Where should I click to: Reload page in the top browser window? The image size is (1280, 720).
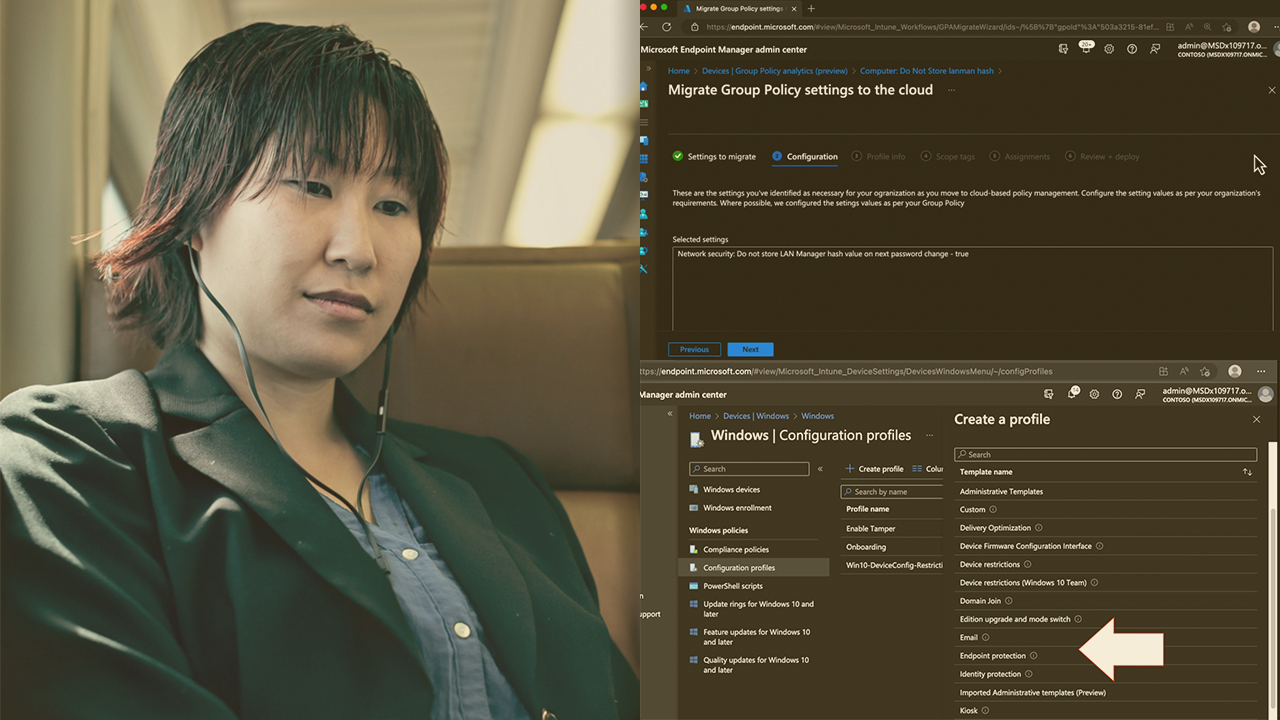click(x=667, y=27)
